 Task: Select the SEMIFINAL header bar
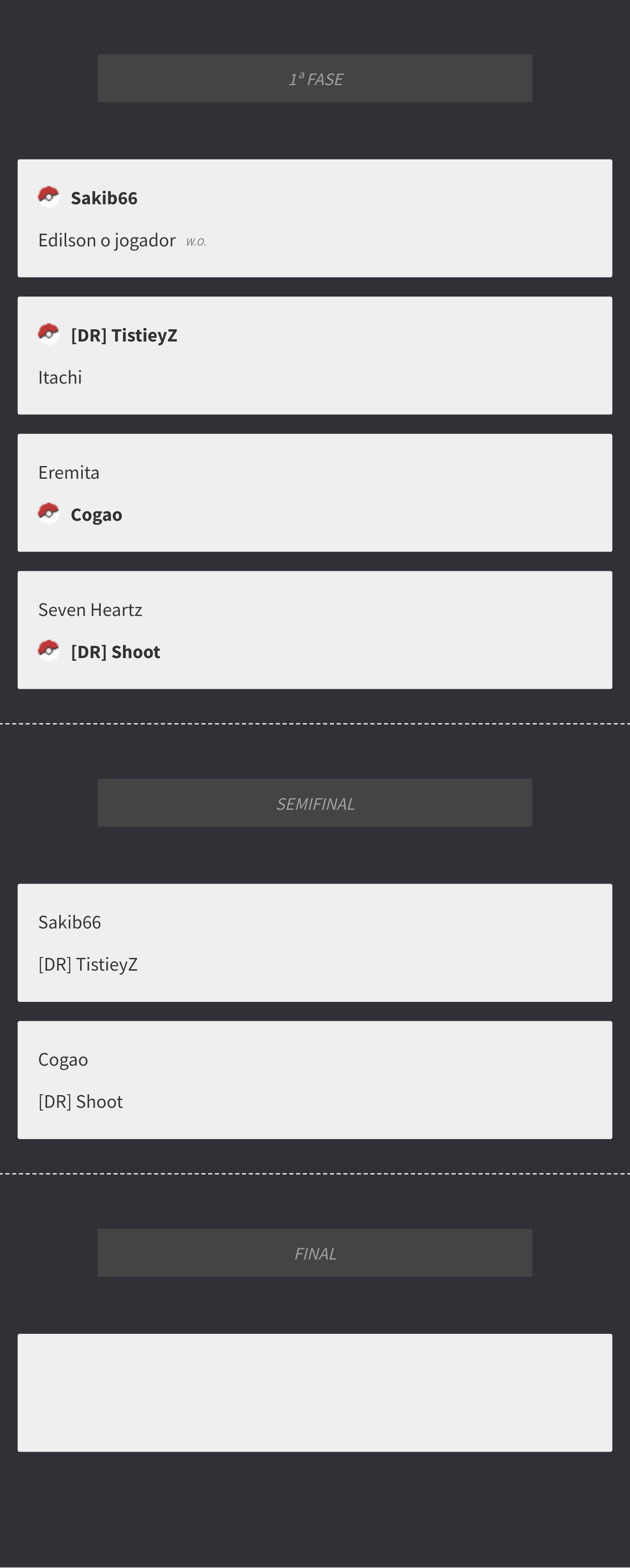(315, 803)
